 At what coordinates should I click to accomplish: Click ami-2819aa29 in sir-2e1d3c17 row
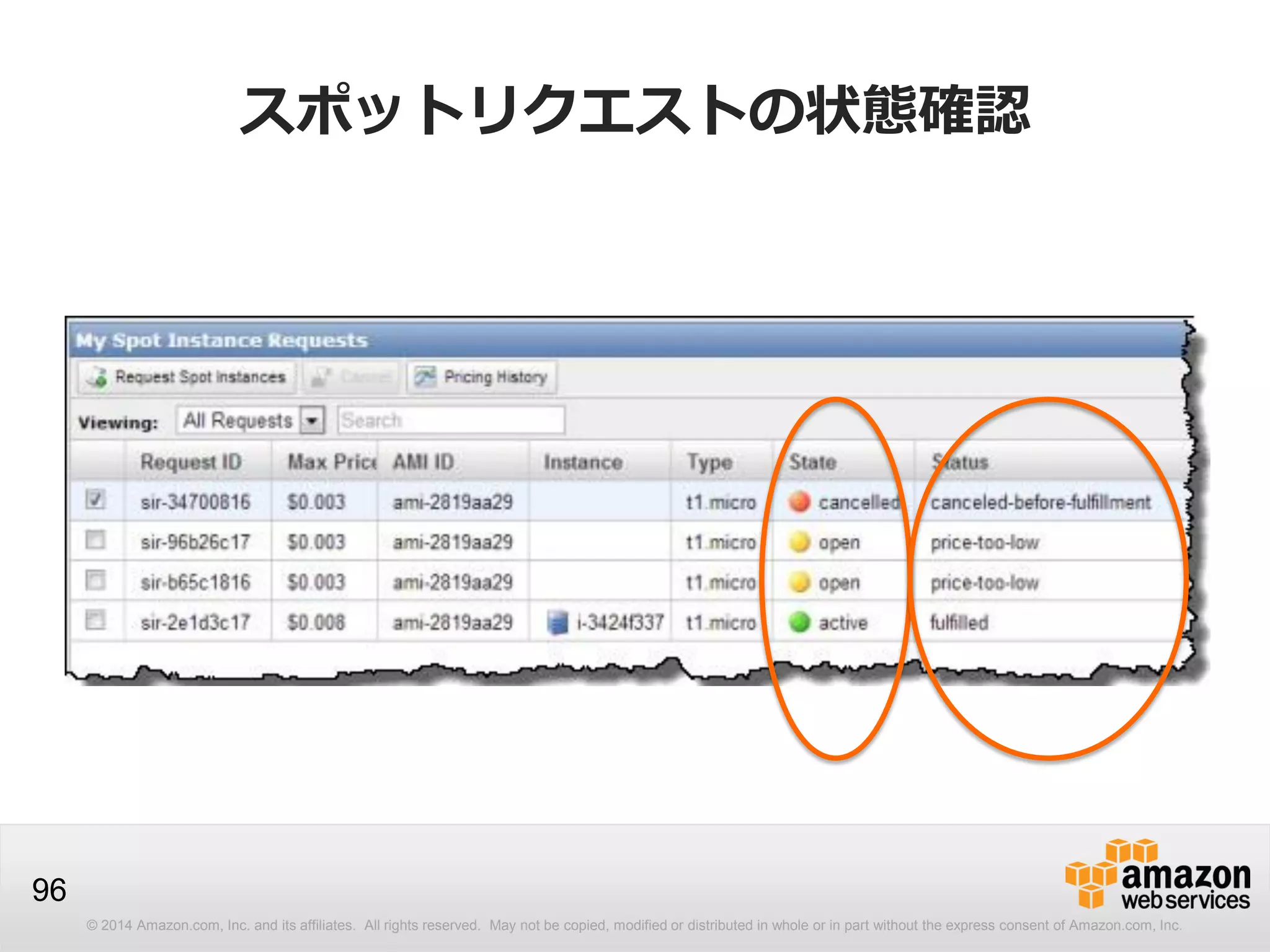[x=453, y=622]
